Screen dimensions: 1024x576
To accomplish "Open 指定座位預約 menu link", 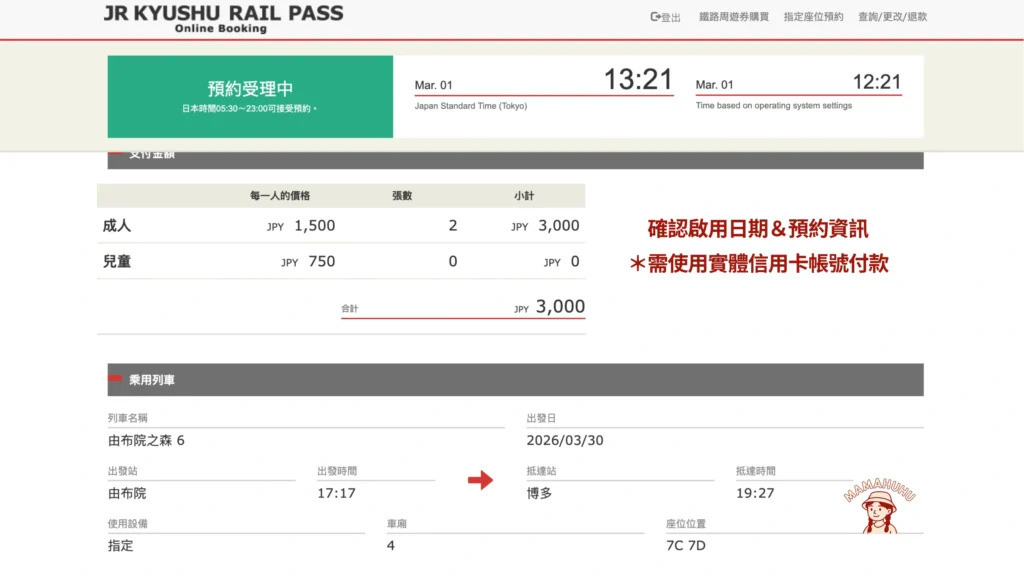I will 813,17.
